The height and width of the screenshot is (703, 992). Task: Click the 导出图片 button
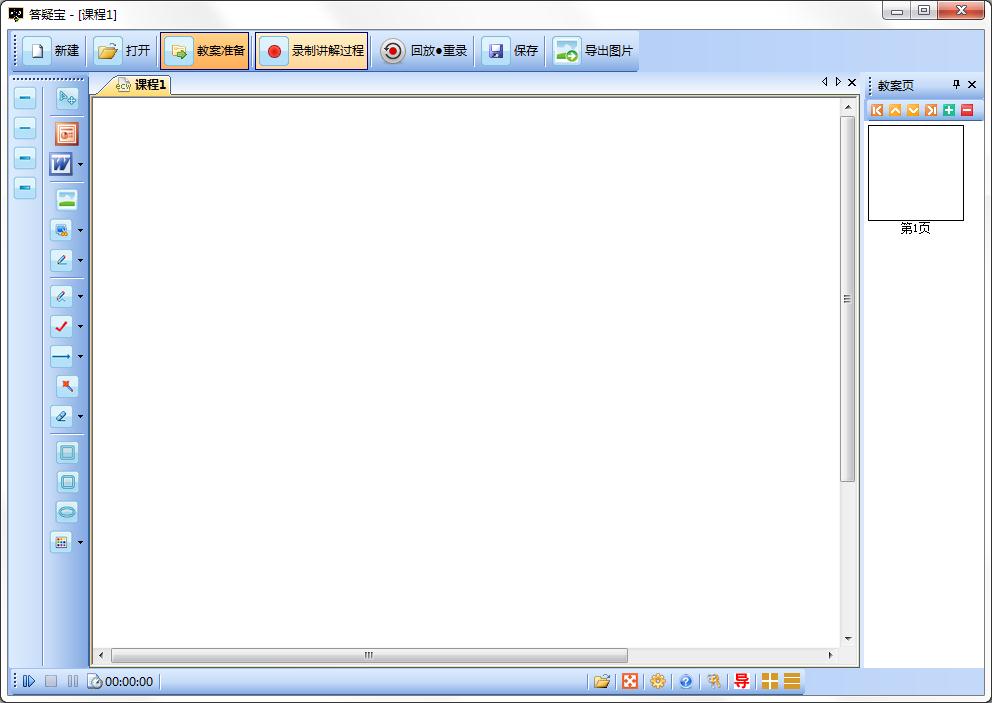pos(594,51)
